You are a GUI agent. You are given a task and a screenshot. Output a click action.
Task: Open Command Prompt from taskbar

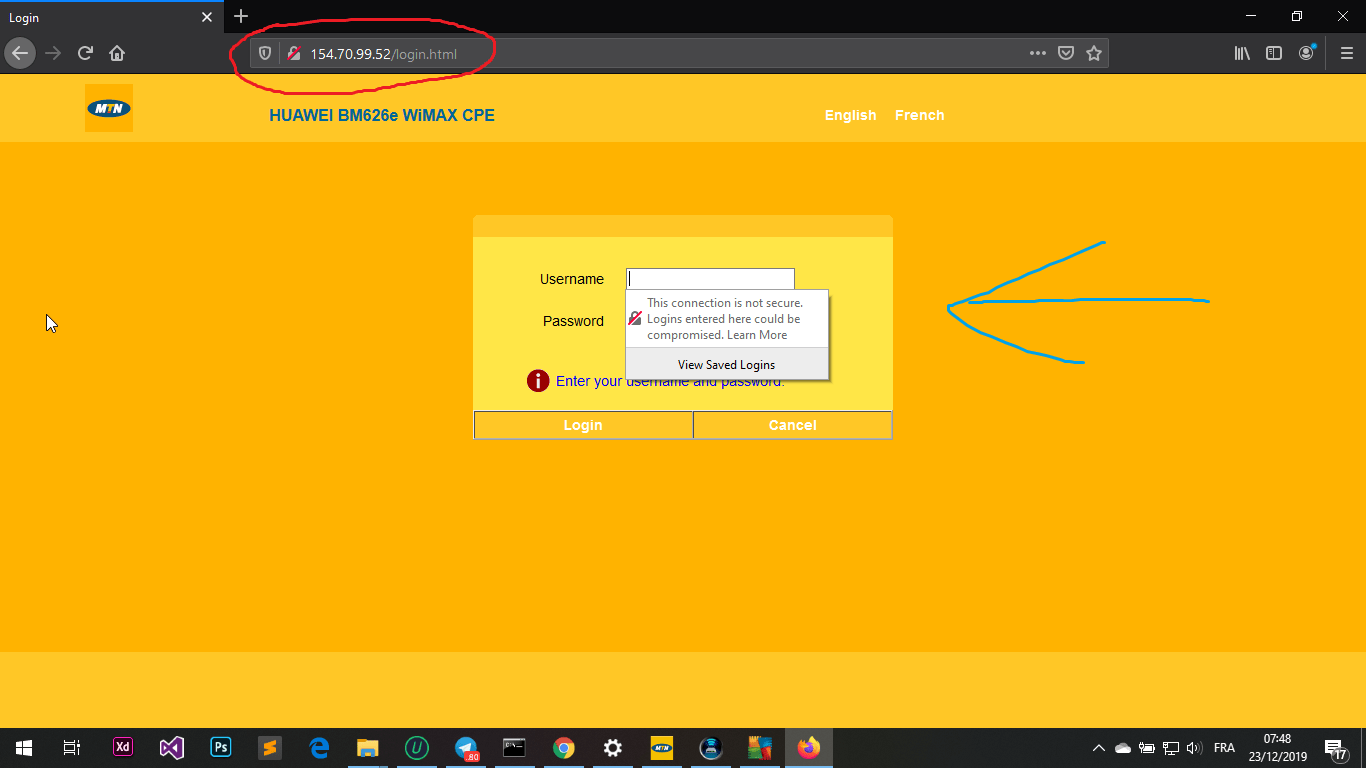[x=514, y=748]
